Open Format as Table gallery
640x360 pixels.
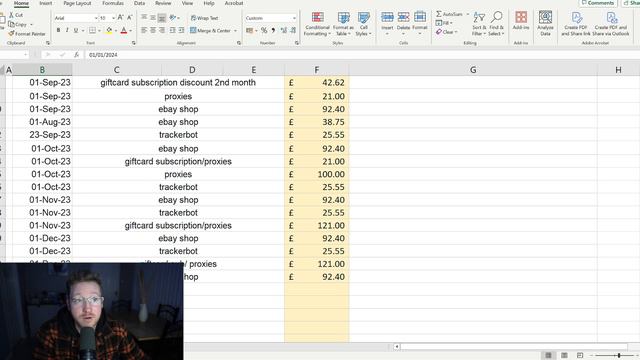(343, 24)
